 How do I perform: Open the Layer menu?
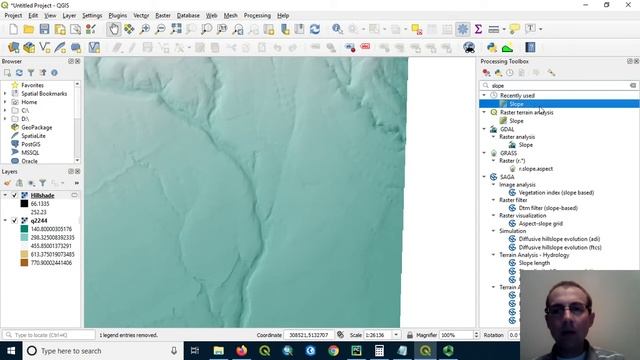[69, 16]
